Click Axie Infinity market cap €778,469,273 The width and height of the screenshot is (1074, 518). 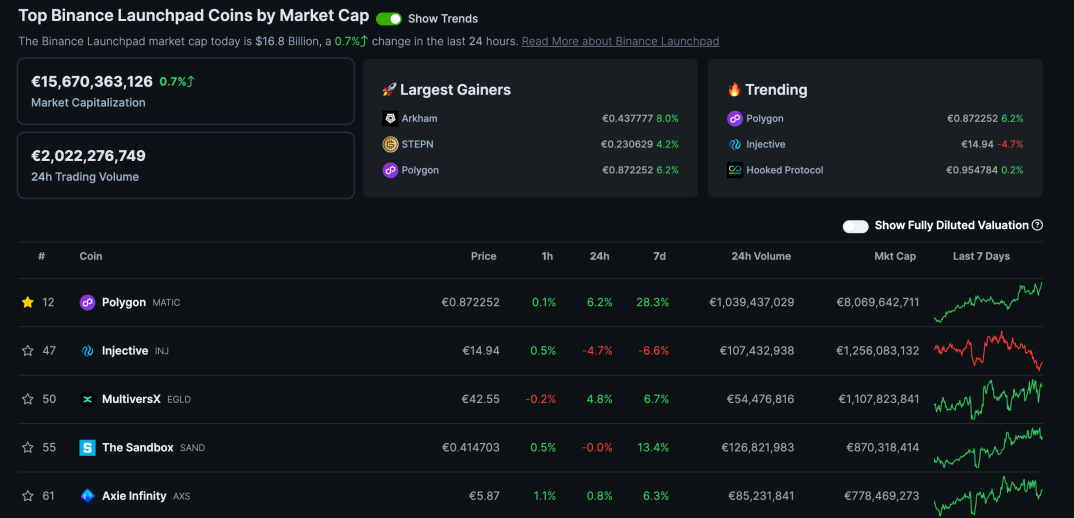[882, 495]
